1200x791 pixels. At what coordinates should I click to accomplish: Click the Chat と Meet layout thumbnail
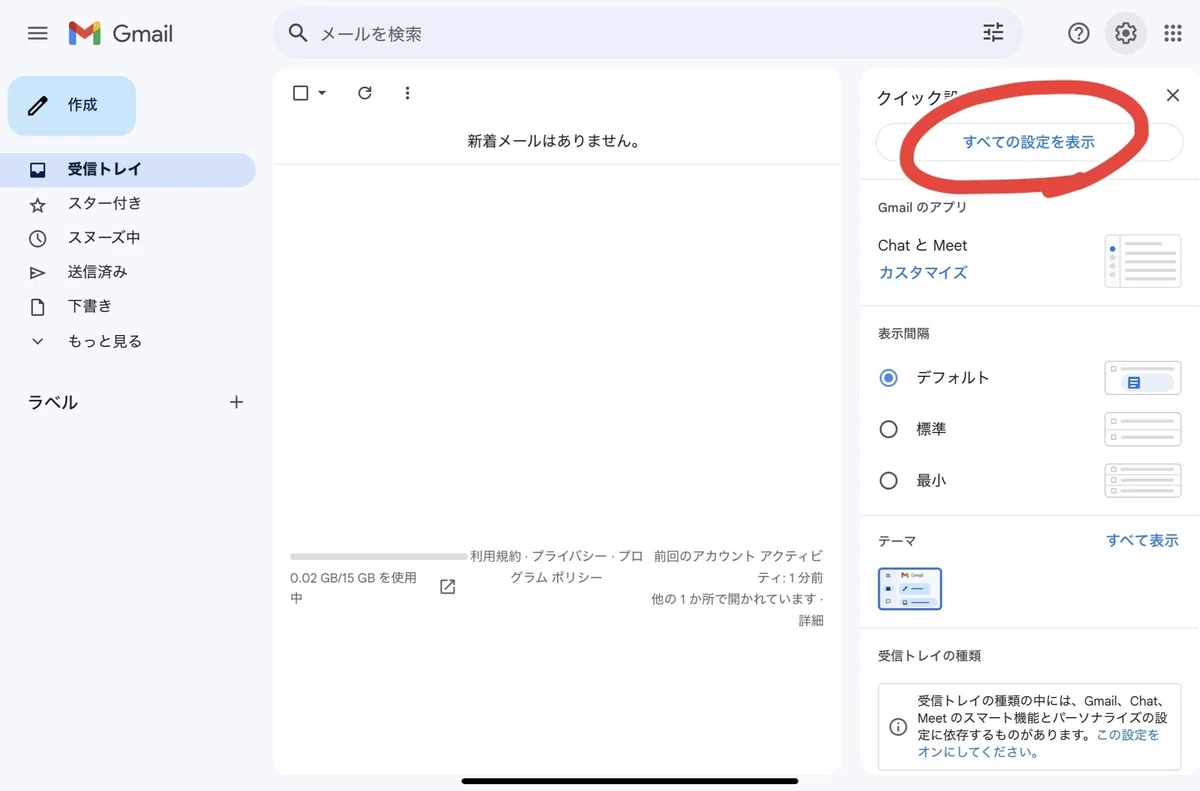(1143, 261)
